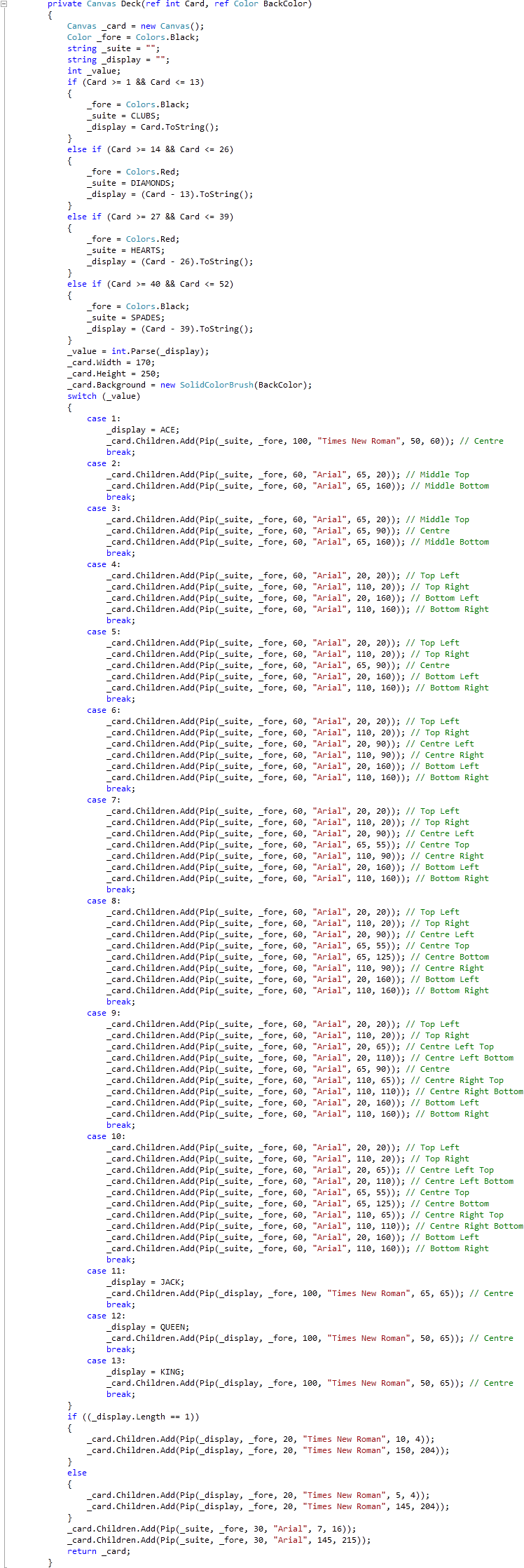524x1568 pixels.
Task: Click '_display = (Card - 13).ToString();'
Action: click(170, 194)
